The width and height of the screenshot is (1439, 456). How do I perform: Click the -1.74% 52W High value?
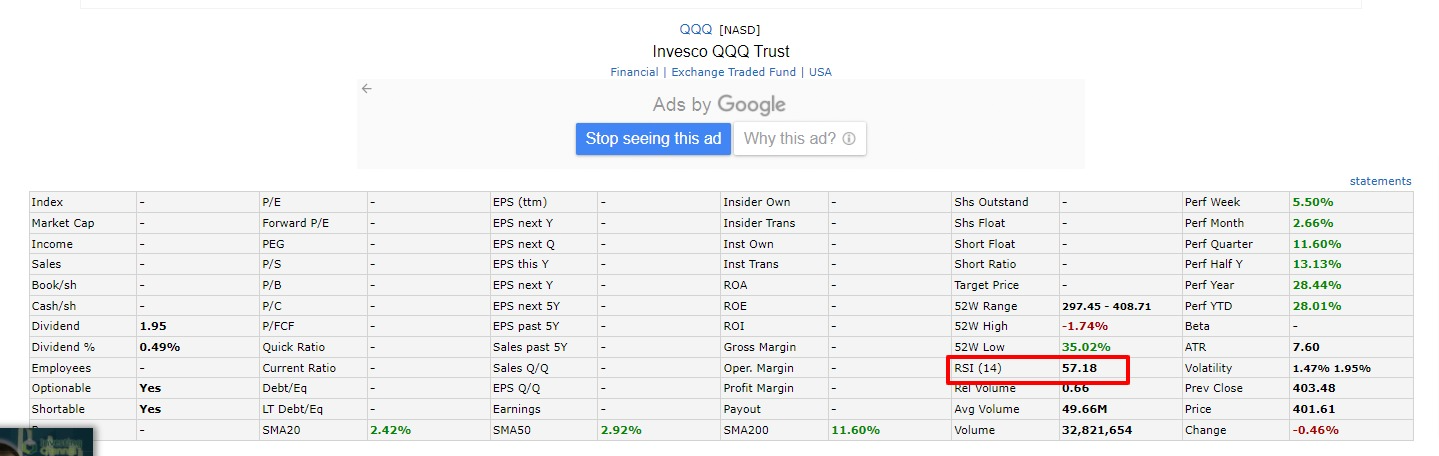1083,326
